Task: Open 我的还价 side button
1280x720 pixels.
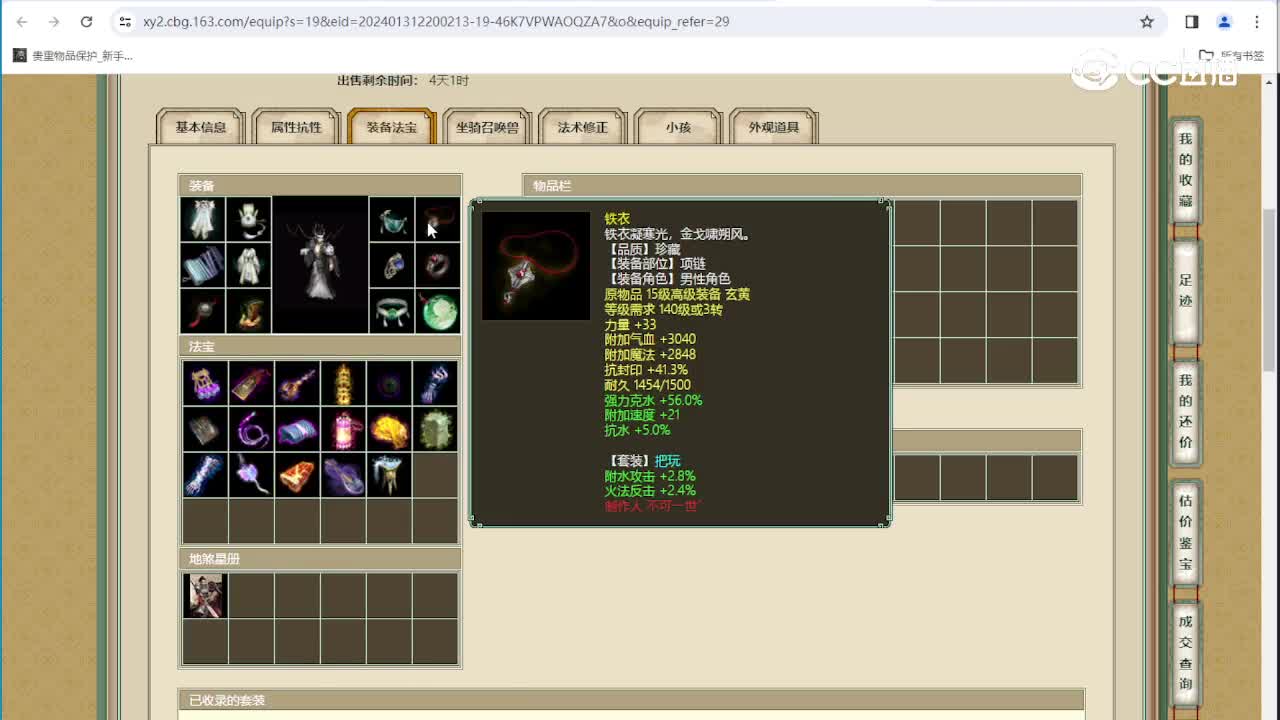Action: (x=1186, y=411)
